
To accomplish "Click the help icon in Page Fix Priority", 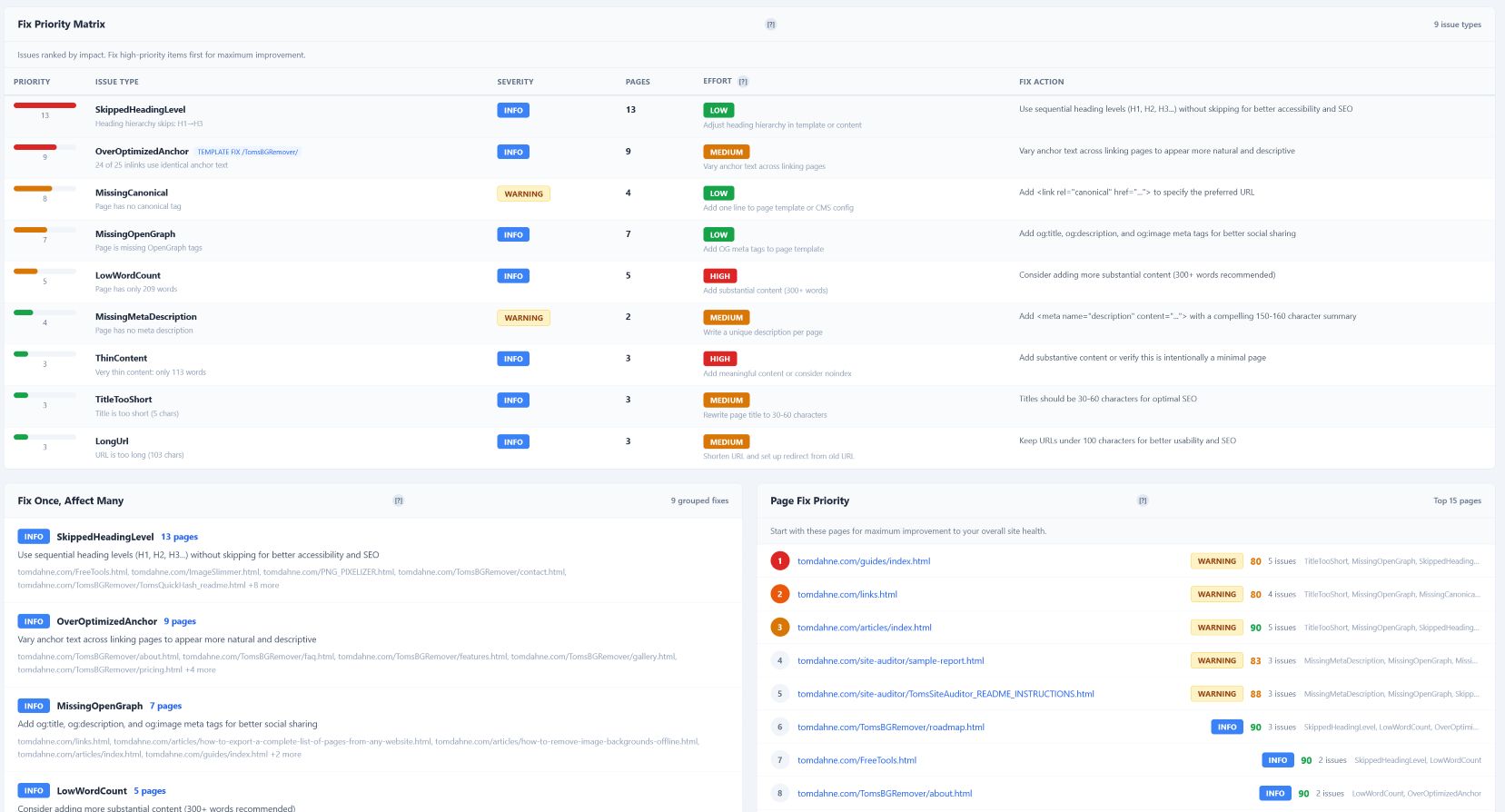I will pyautogui.click(x=1143, y=500).
